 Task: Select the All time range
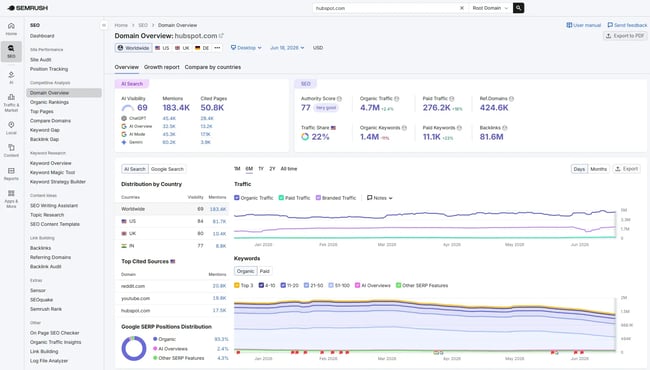tap(289, 169)
